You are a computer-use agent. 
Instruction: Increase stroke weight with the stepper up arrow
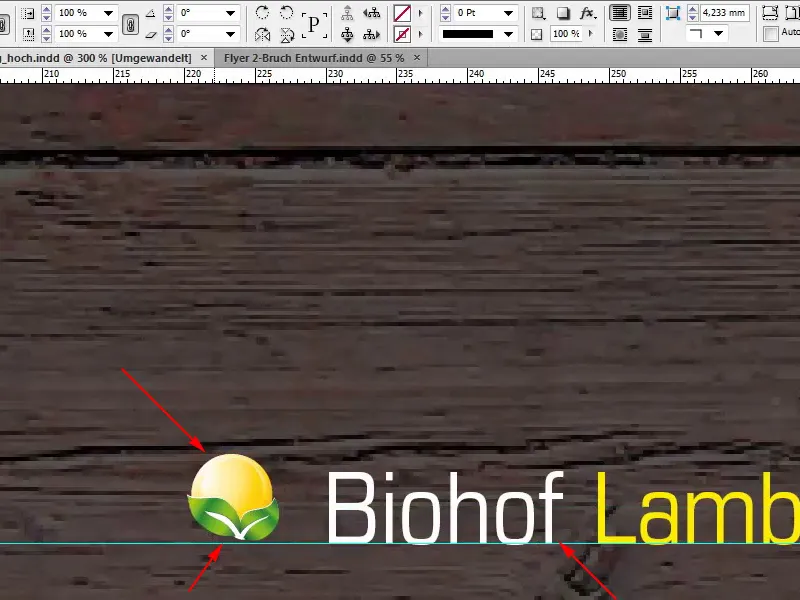[445, 9]
